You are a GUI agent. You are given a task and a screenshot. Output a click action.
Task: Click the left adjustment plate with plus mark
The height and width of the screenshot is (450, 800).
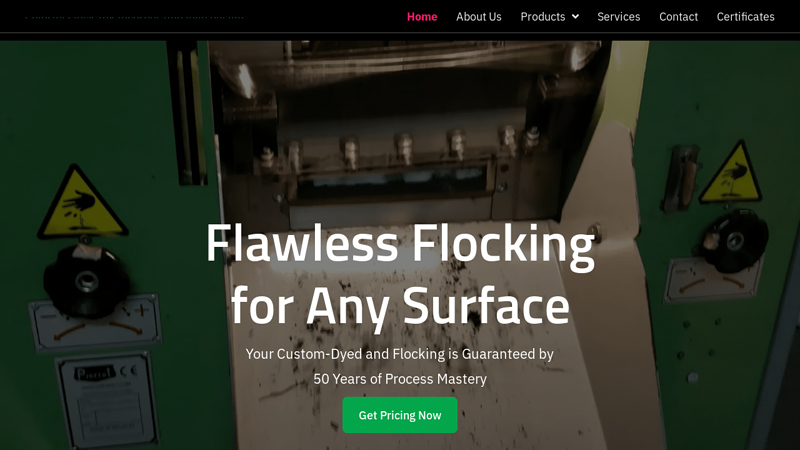[x=97, y=323]
